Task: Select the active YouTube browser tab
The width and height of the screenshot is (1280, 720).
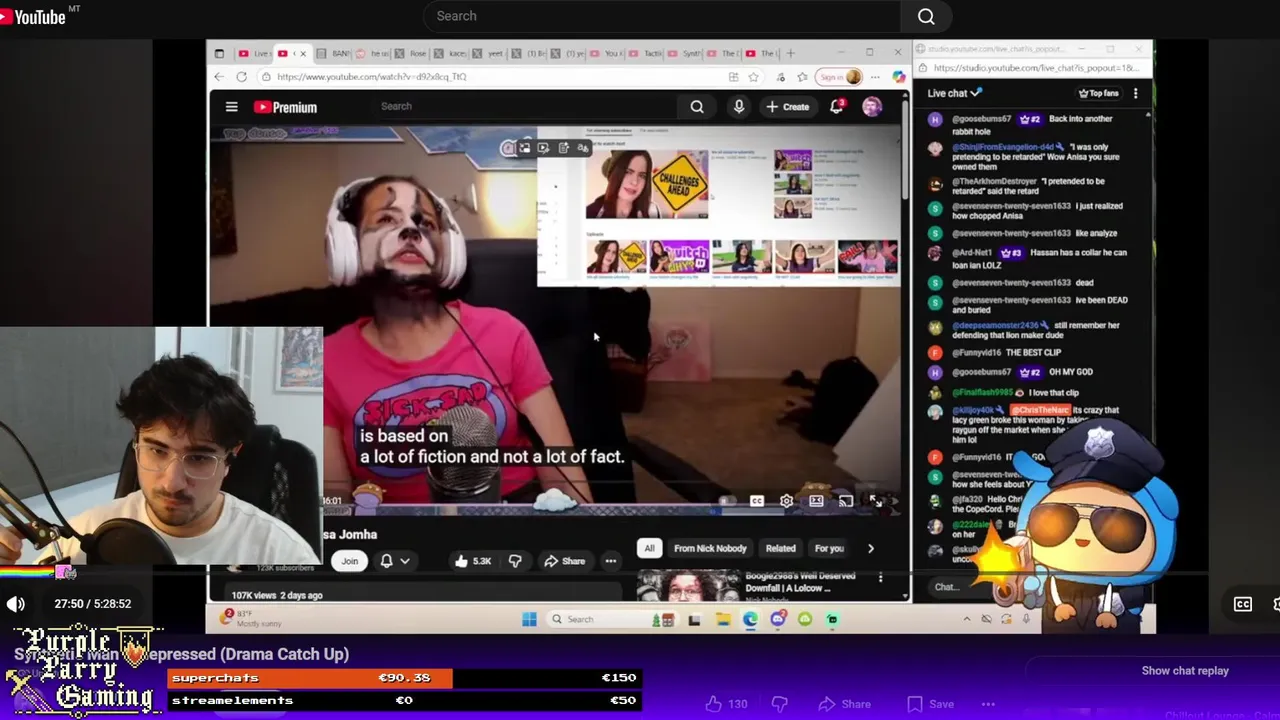Action: pos(293,53)
